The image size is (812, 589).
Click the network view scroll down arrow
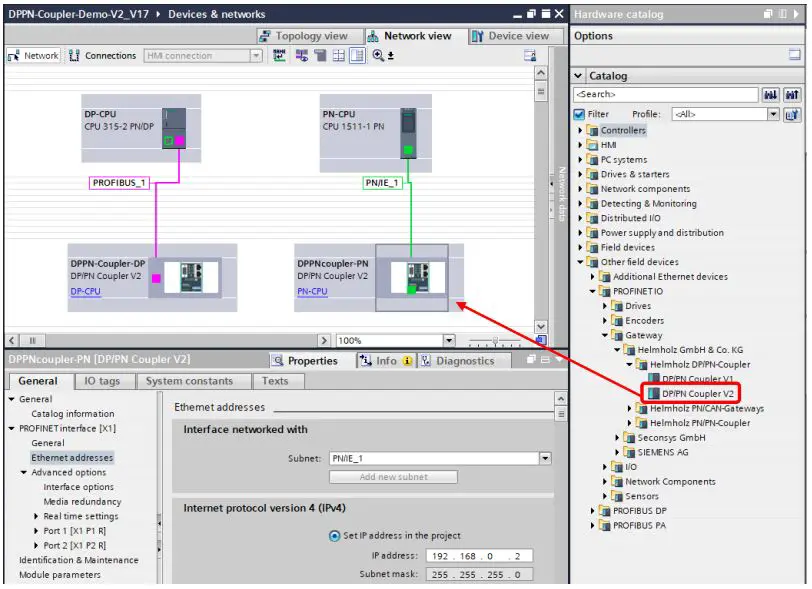[x=541, y=327]
